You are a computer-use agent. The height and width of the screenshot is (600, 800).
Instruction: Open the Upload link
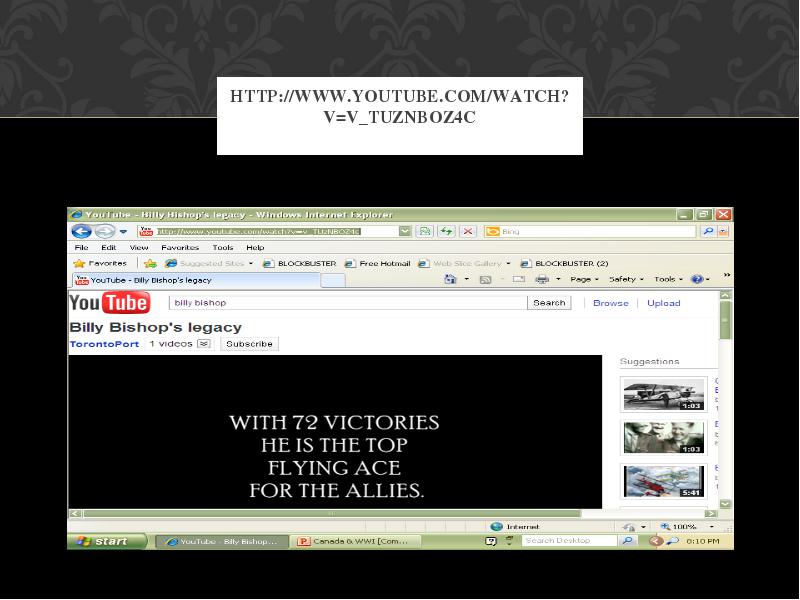click(664, 303)
